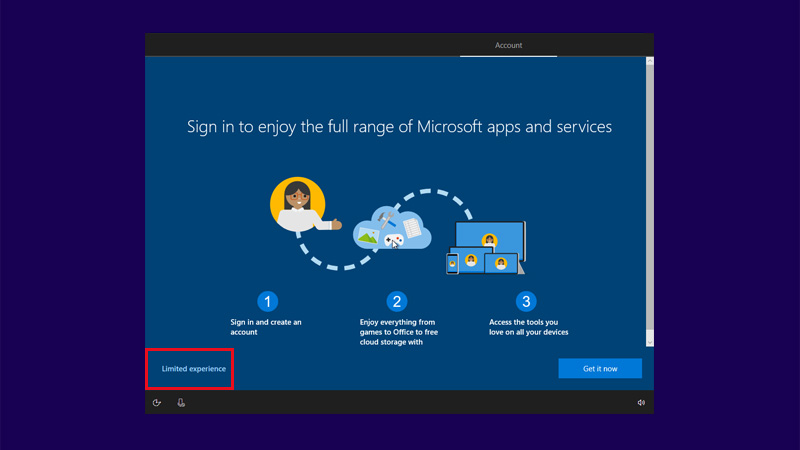Screen dimensions: 800x450
Task: Click the number 3 step circle
Action: pos(526,302)
